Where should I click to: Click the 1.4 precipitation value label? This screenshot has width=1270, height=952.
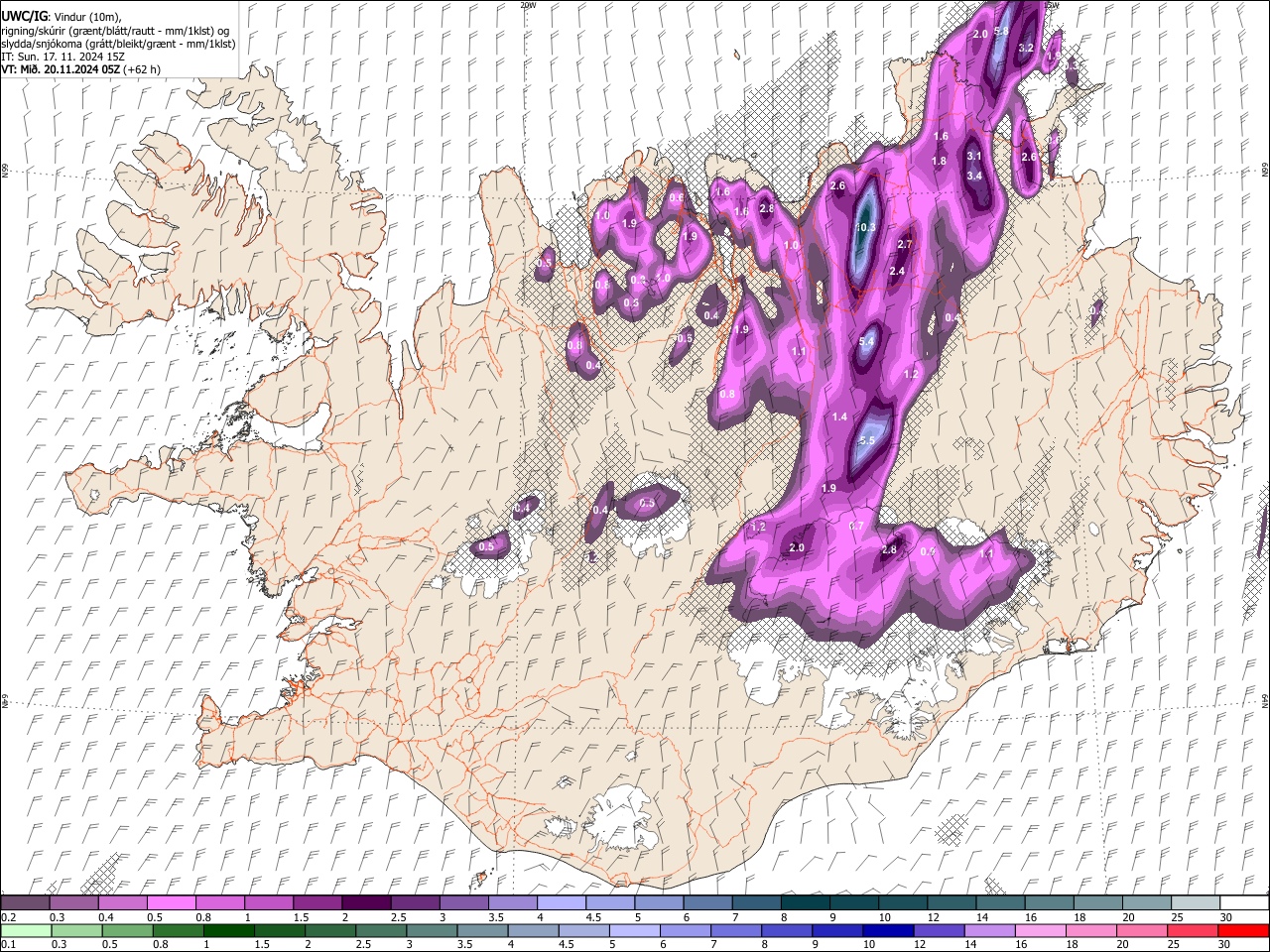pyautogui.click(x=839, y=417)
